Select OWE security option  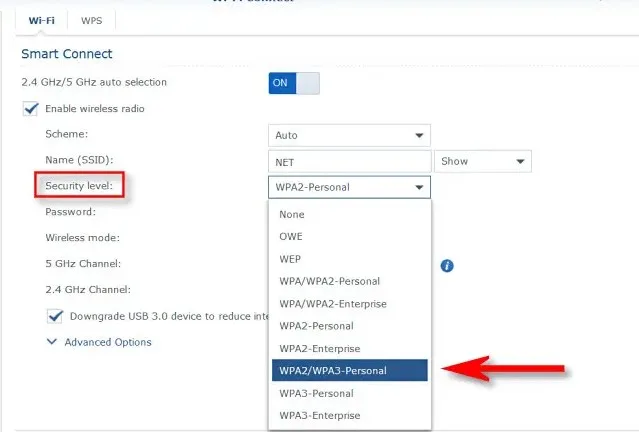[291, 237]
